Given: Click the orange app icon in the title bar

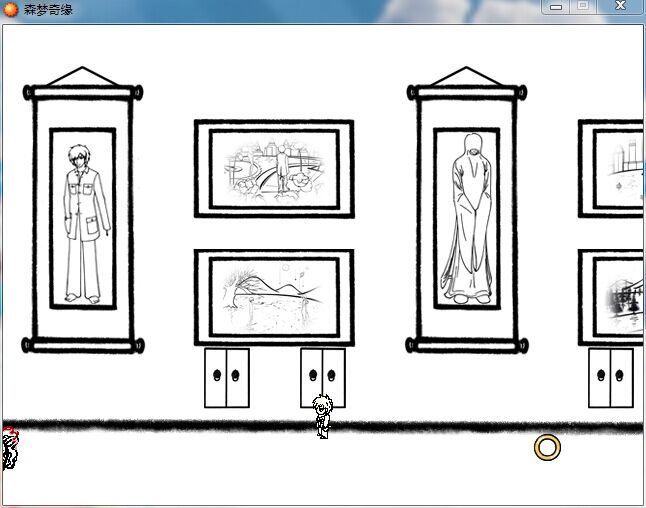Looking at the screenshot, I should pyautogui.click(x=11, y=9).
